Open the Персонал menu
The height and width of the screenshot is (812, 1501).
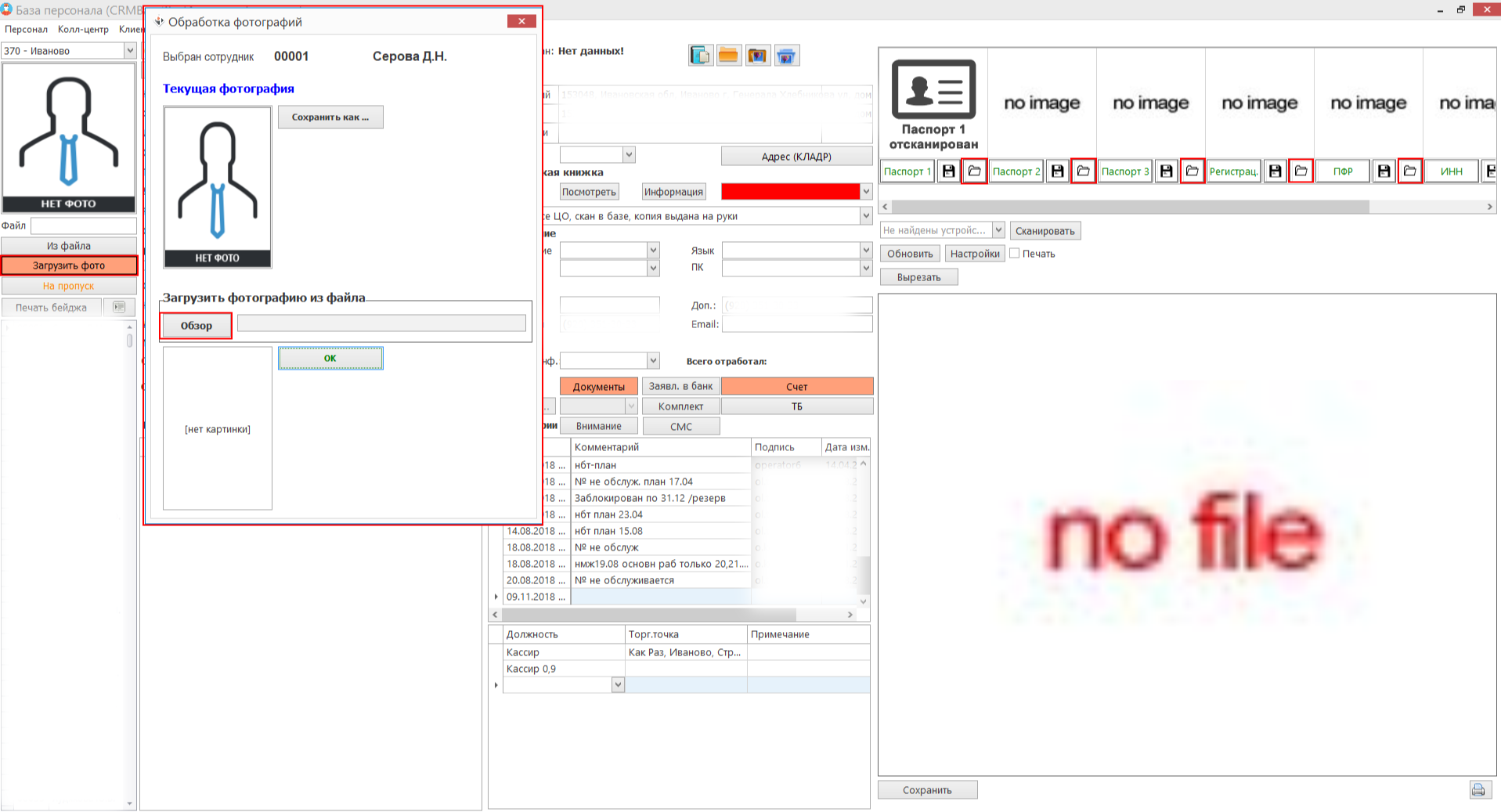click(x=26, y=29)
